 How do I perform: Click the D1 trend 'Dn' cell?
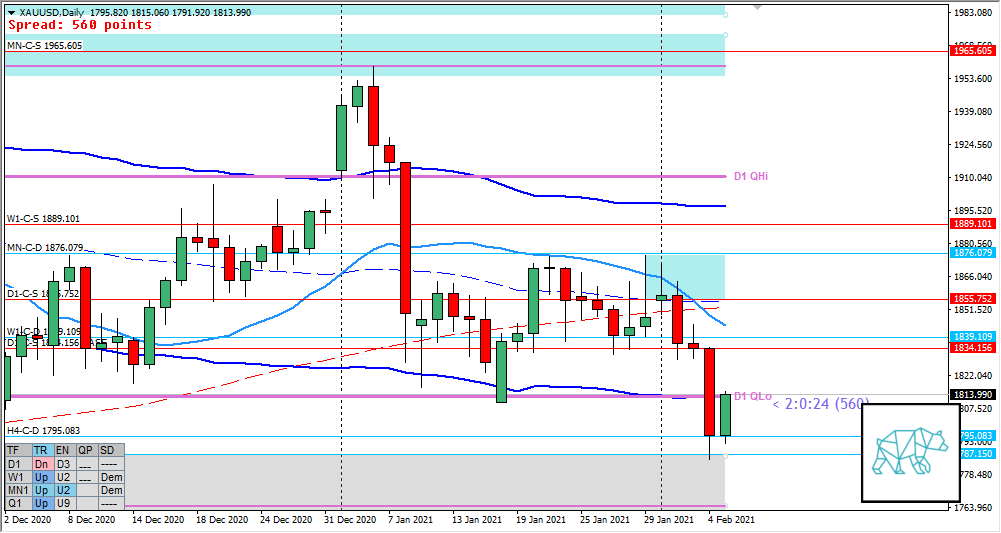click(x=41, y=464)
